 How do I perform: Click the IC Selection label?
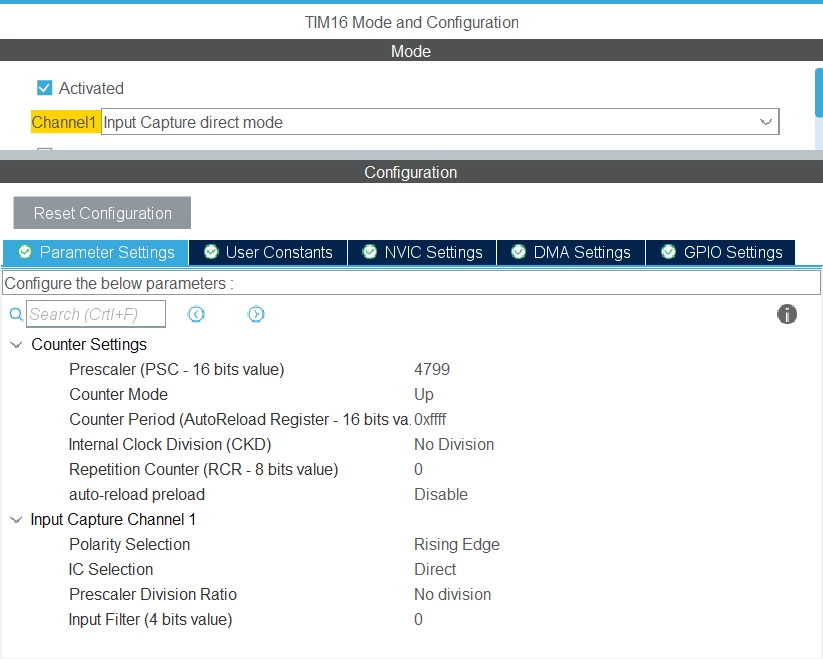click(x=111, y=569)
